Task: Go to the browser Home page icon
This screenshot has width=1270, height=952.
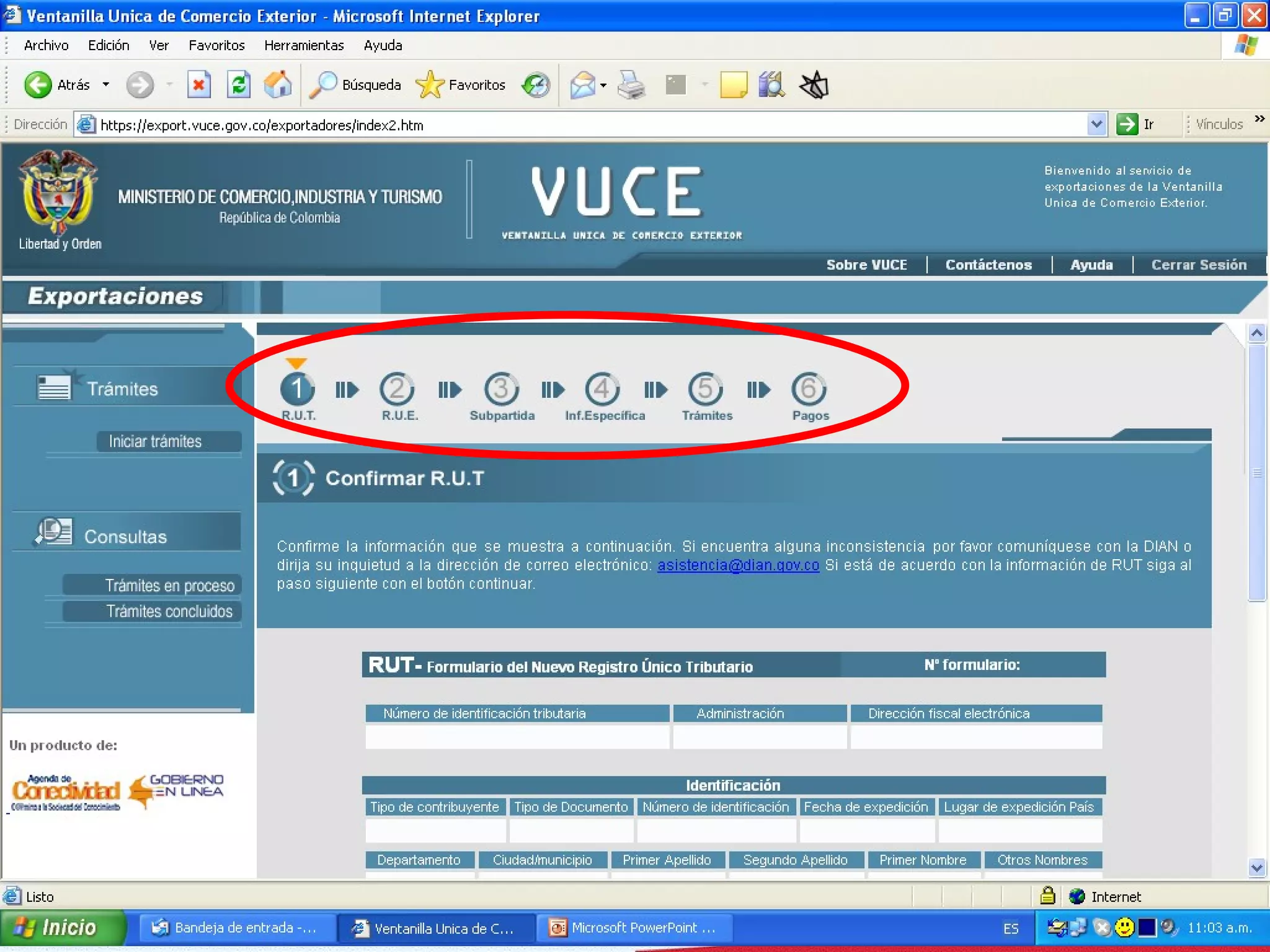Action: (277, 85)
